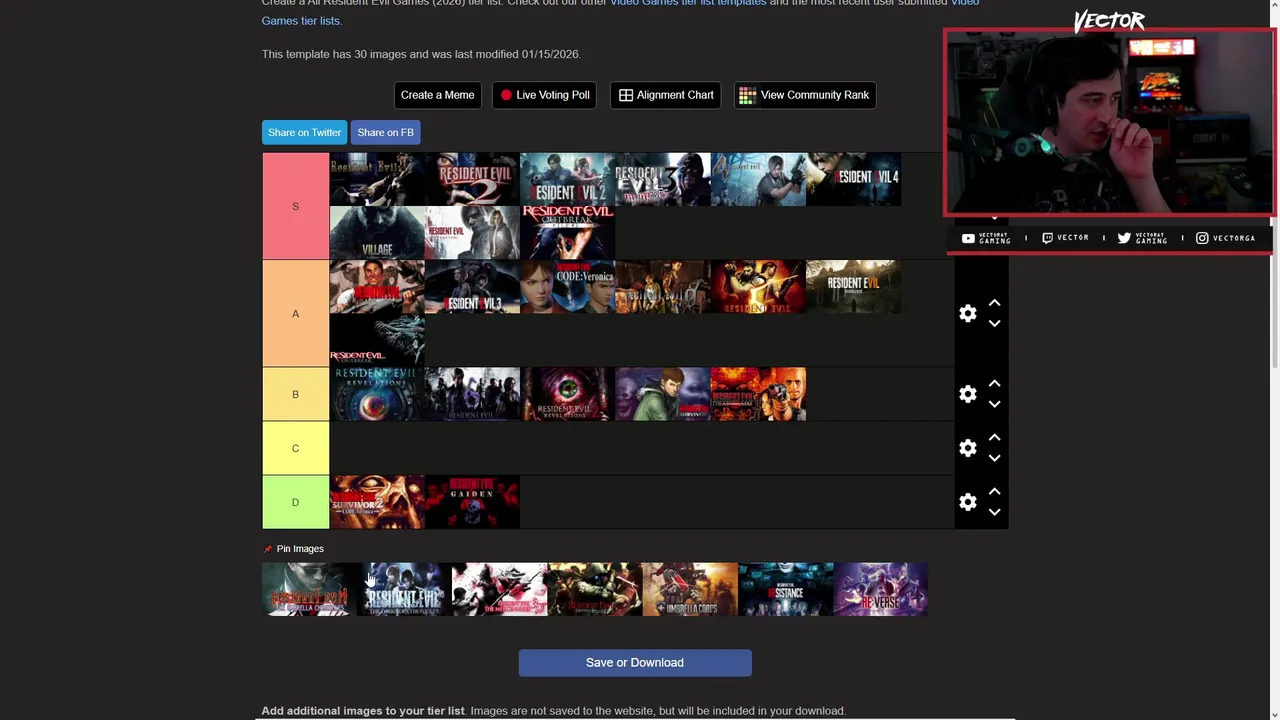View Community Rank for this template
Viewport: 1280px width, 720px height.
click(x=805, y=95)
